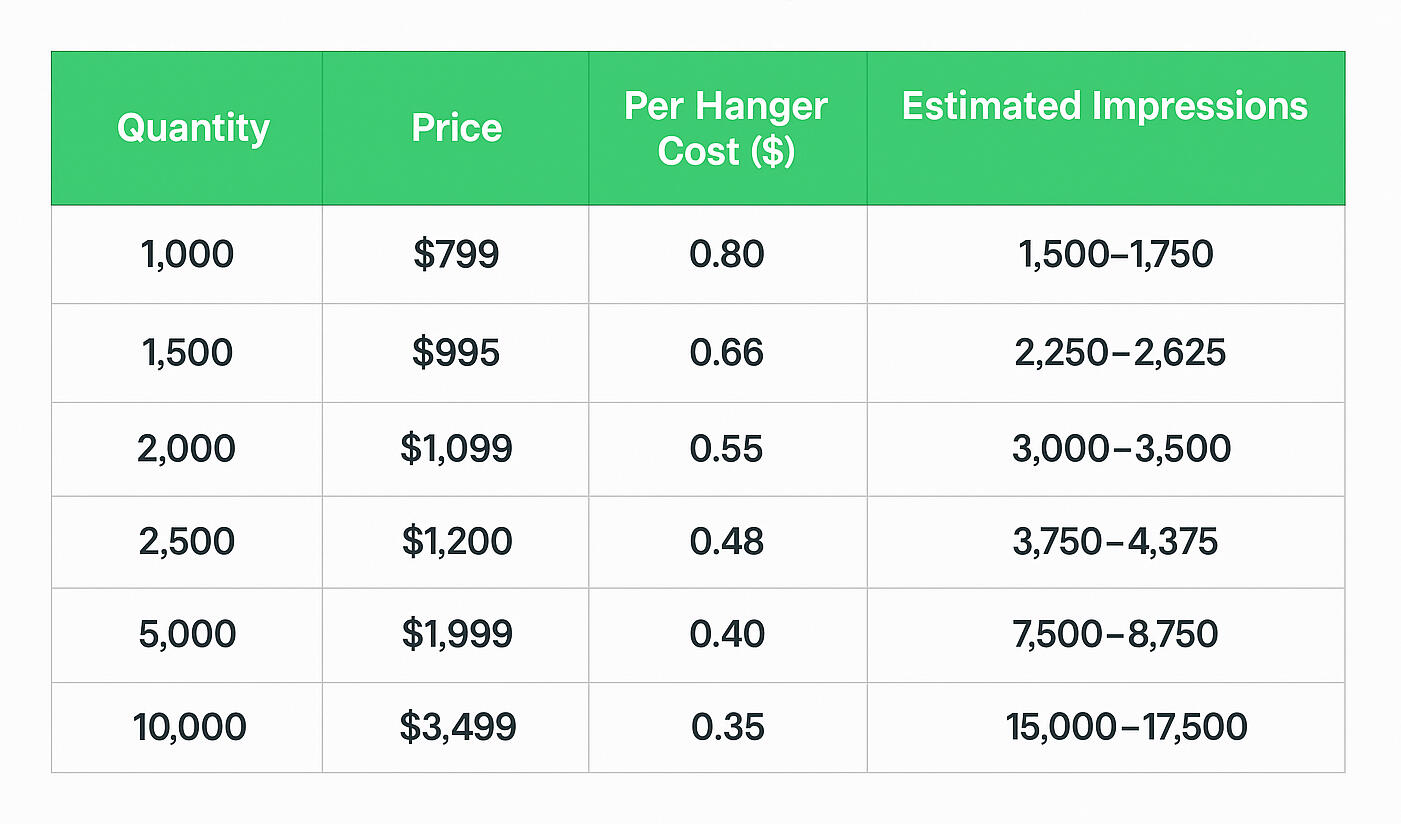Click the Price column header

pos(456,128)
